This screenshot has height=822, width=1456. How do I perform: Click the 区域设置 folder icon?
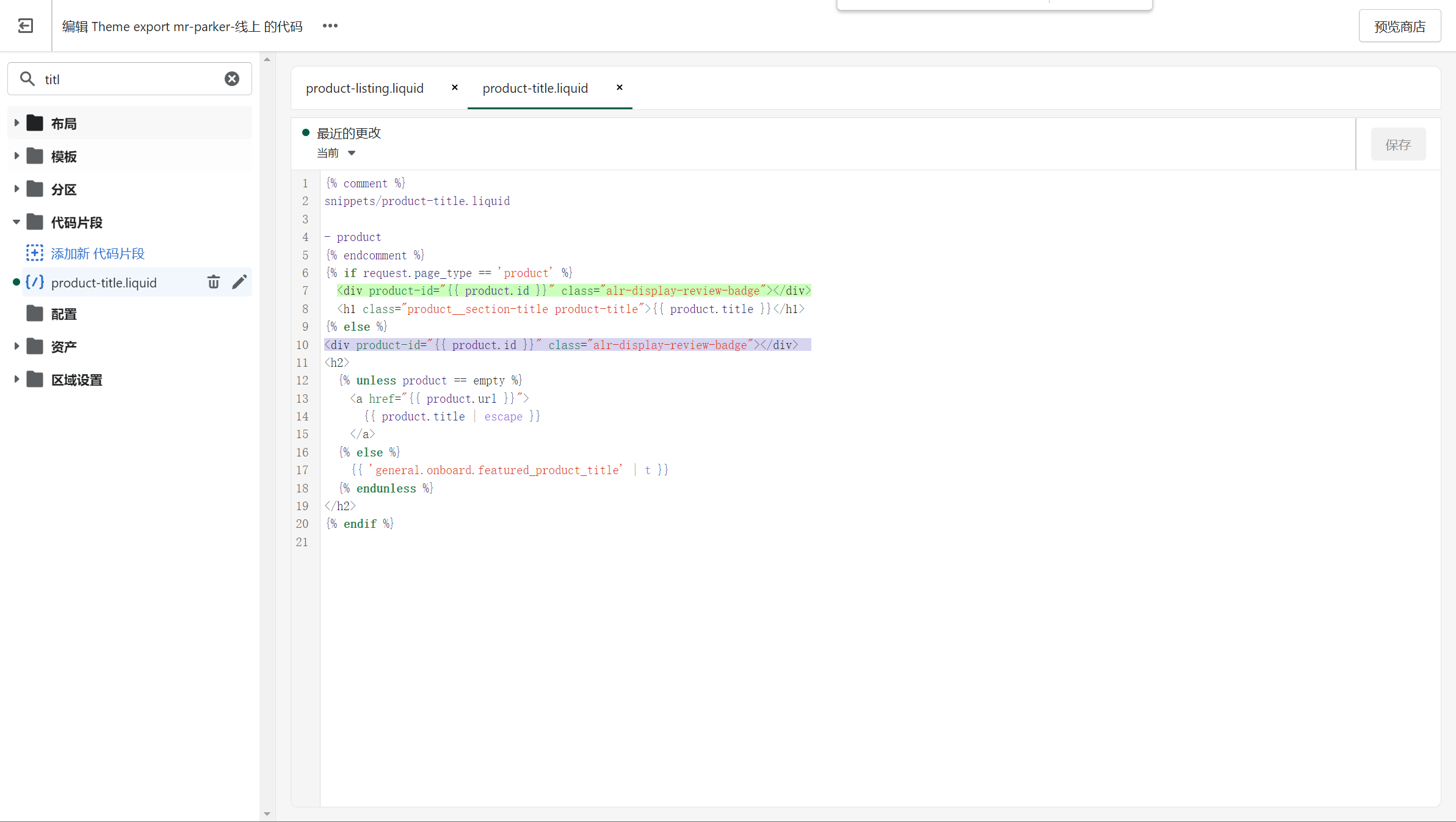[35, 380]
